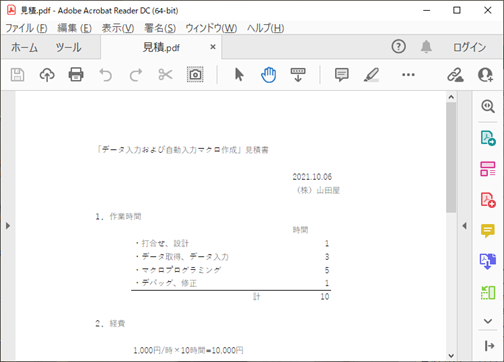Click the Save file icon

17,75
